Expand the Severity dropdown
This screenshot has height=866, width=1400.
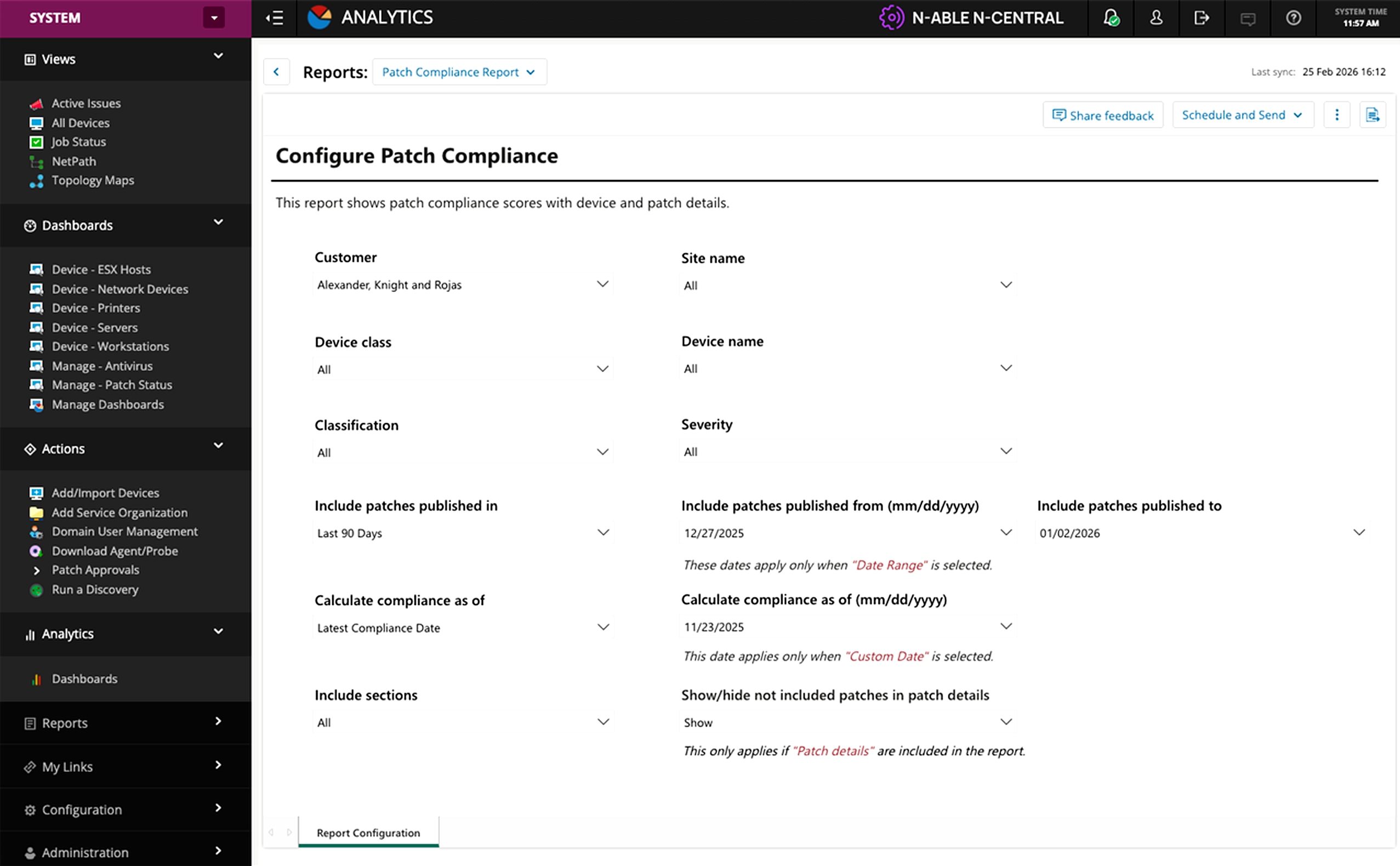[x=847, y=451]
